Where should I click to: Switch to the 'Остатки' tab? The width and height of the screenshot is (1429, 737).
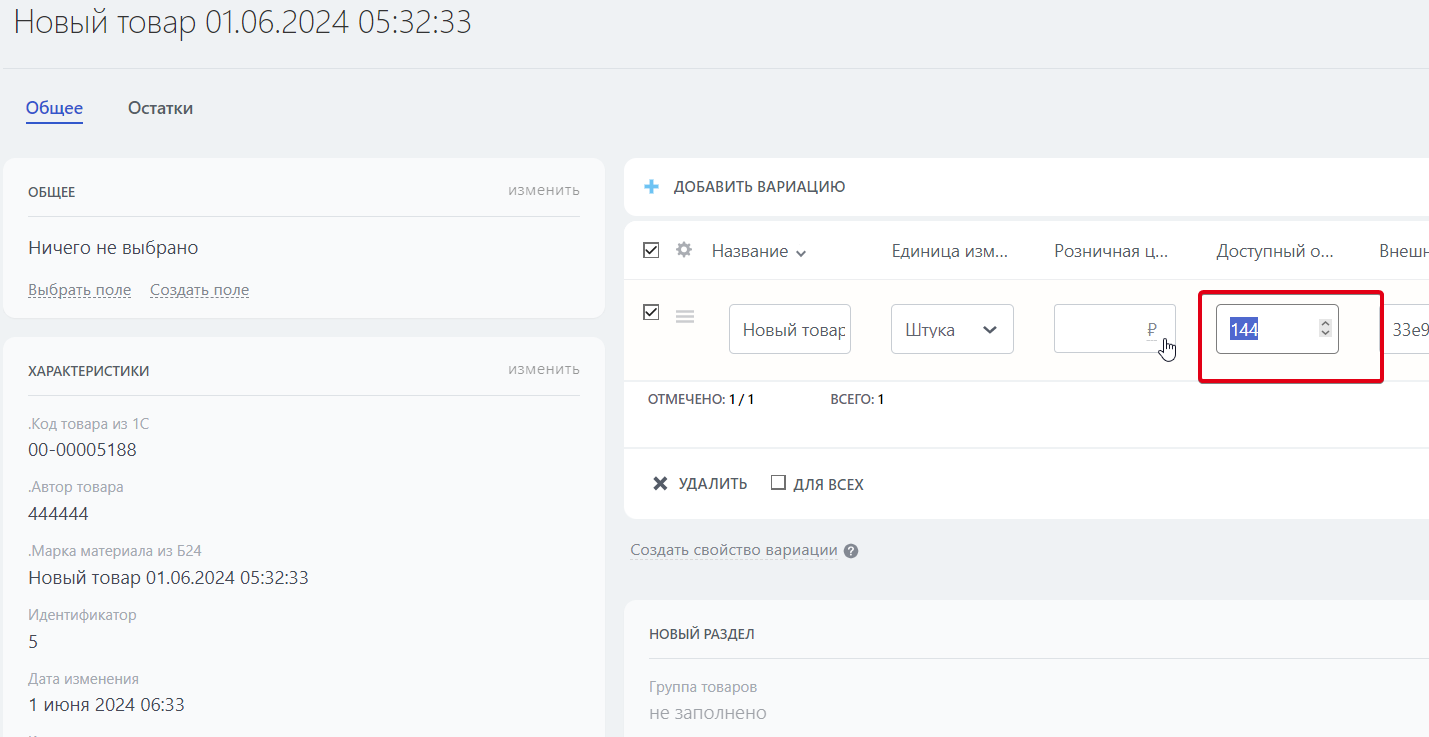pyautogui.click(x=160, y=108)
